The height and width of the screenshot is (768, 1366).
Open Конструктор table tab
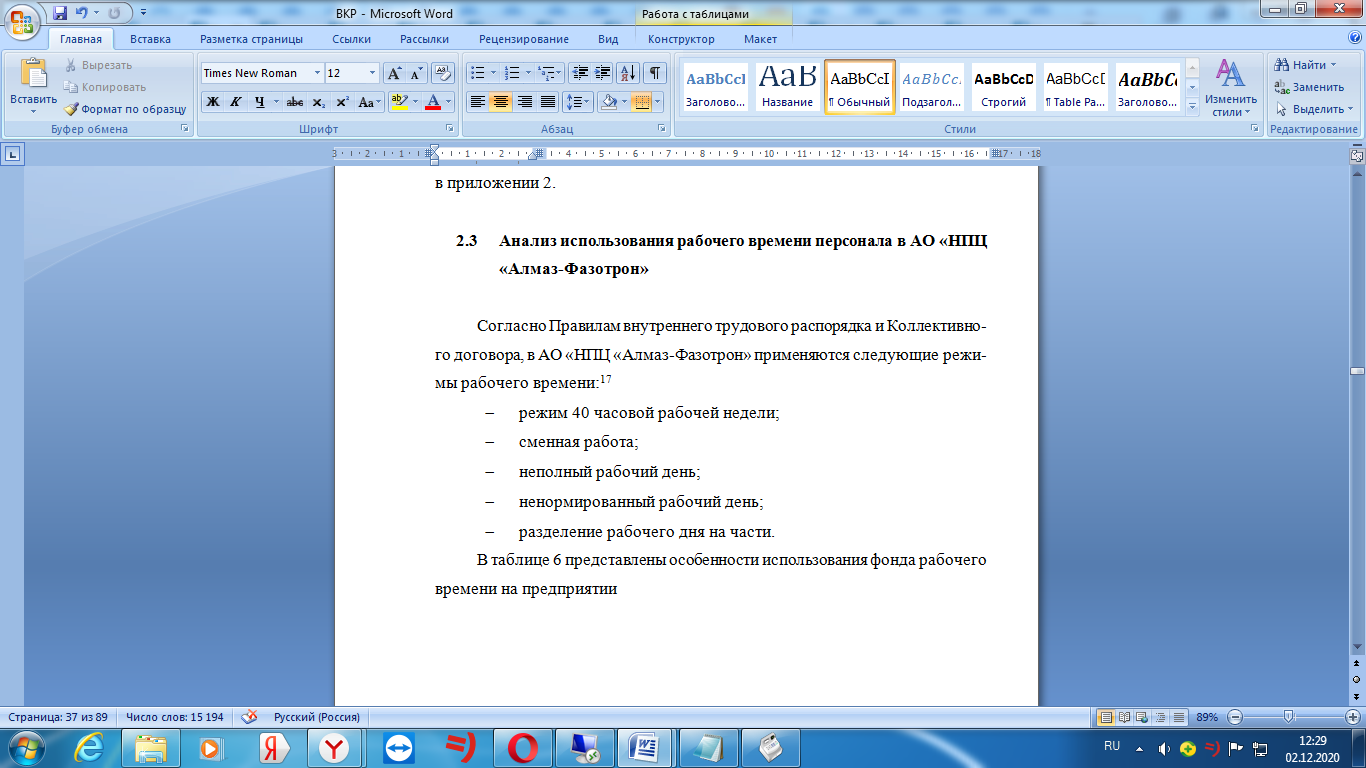tap(681, 39)
